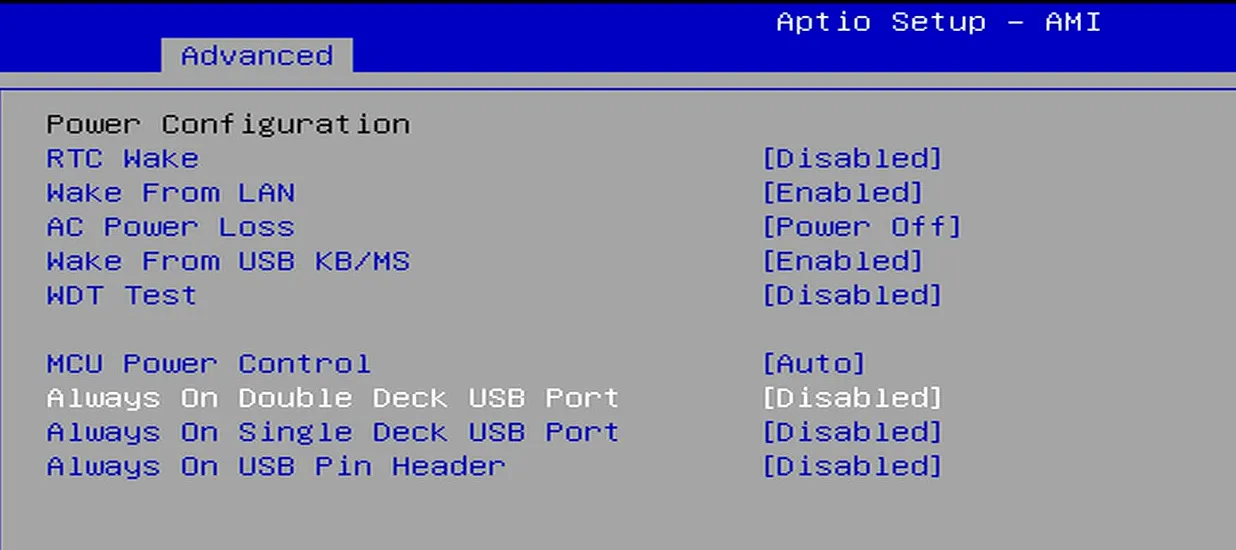This screenshot has width=1236, height=550.
Task: Open the Double Deck USB Port [Disabled] value
Action: click(x=852, y=398)
